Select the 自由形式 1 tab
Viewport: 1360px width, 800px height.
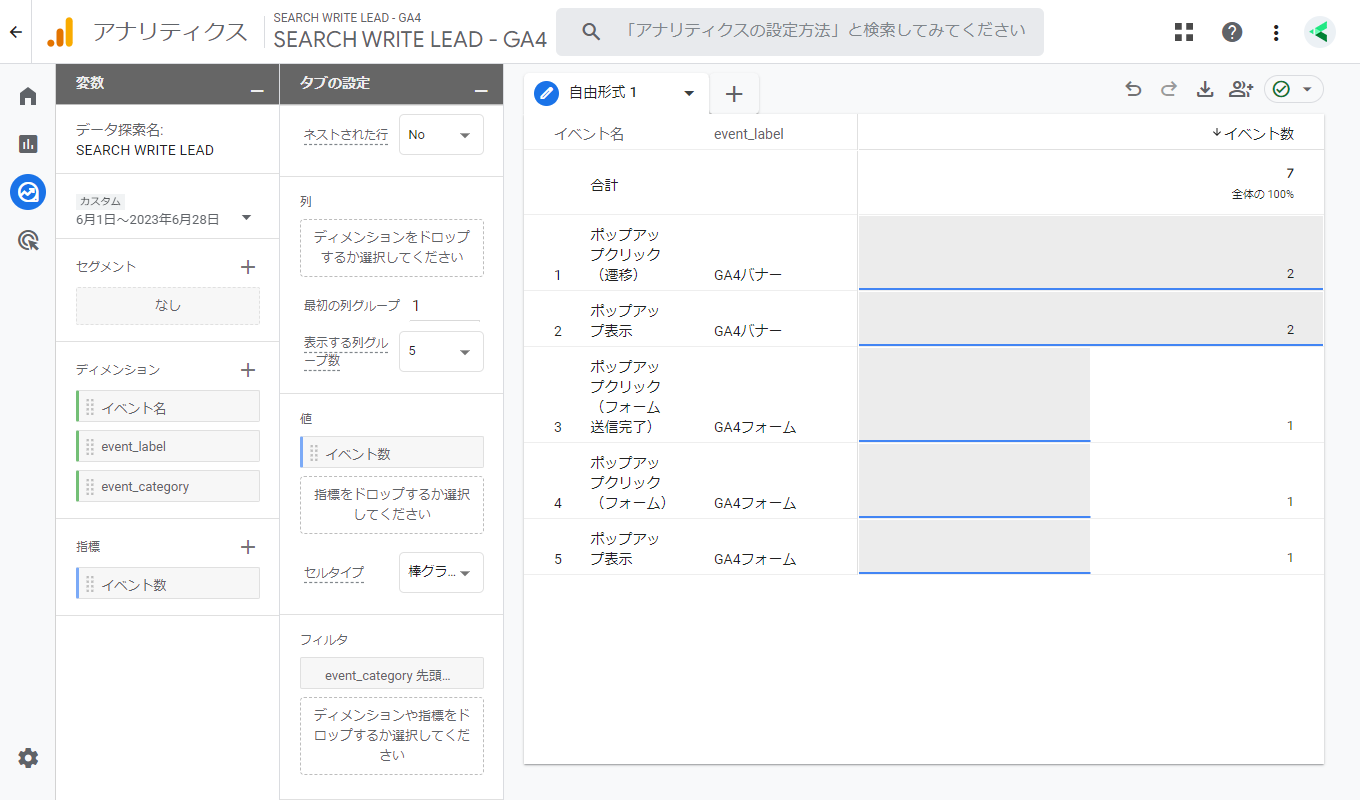click(x=616, y=93)
